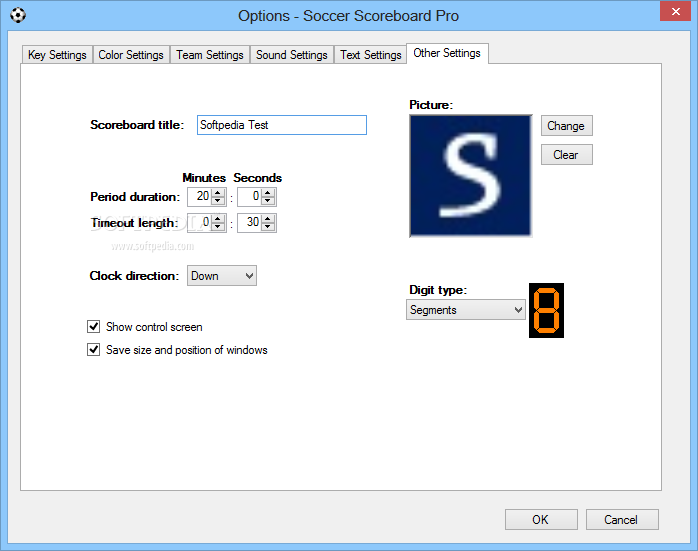The image size is (698, 551).
Task: Increase Period duration minutes with up arrow
Action: click(218, 193)
